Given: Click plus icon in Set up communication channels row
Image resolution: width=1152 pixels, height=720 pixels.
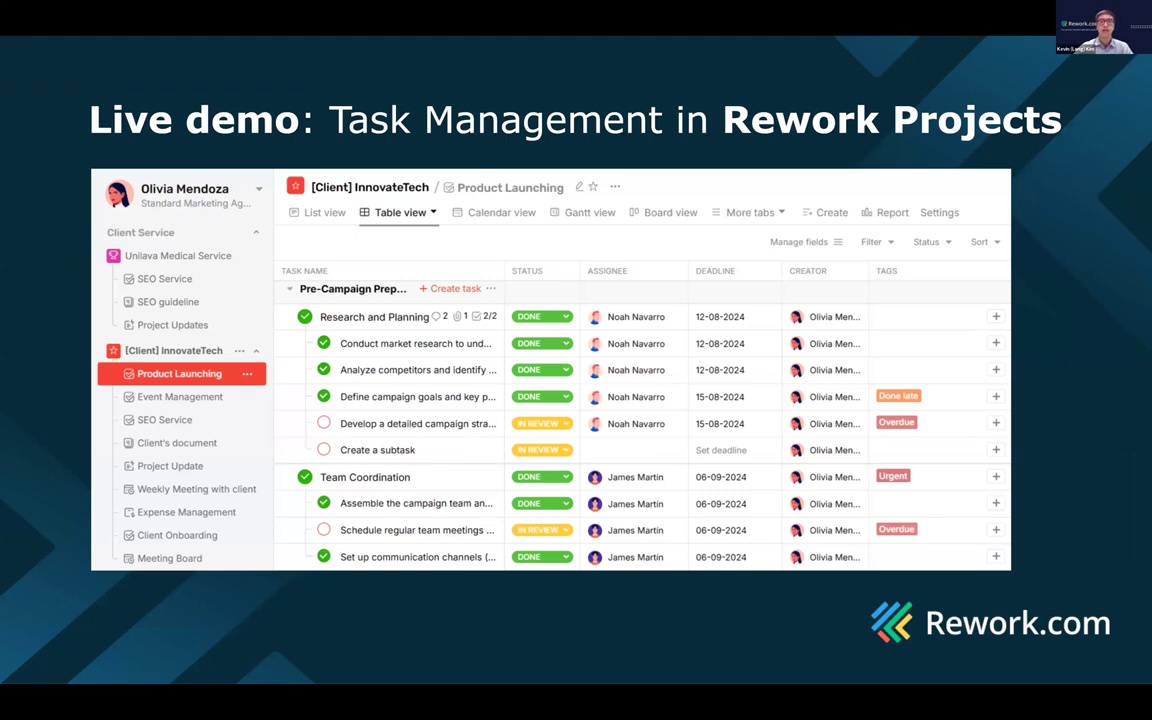Looking at the screenshot, I should [x=996, y=557].
